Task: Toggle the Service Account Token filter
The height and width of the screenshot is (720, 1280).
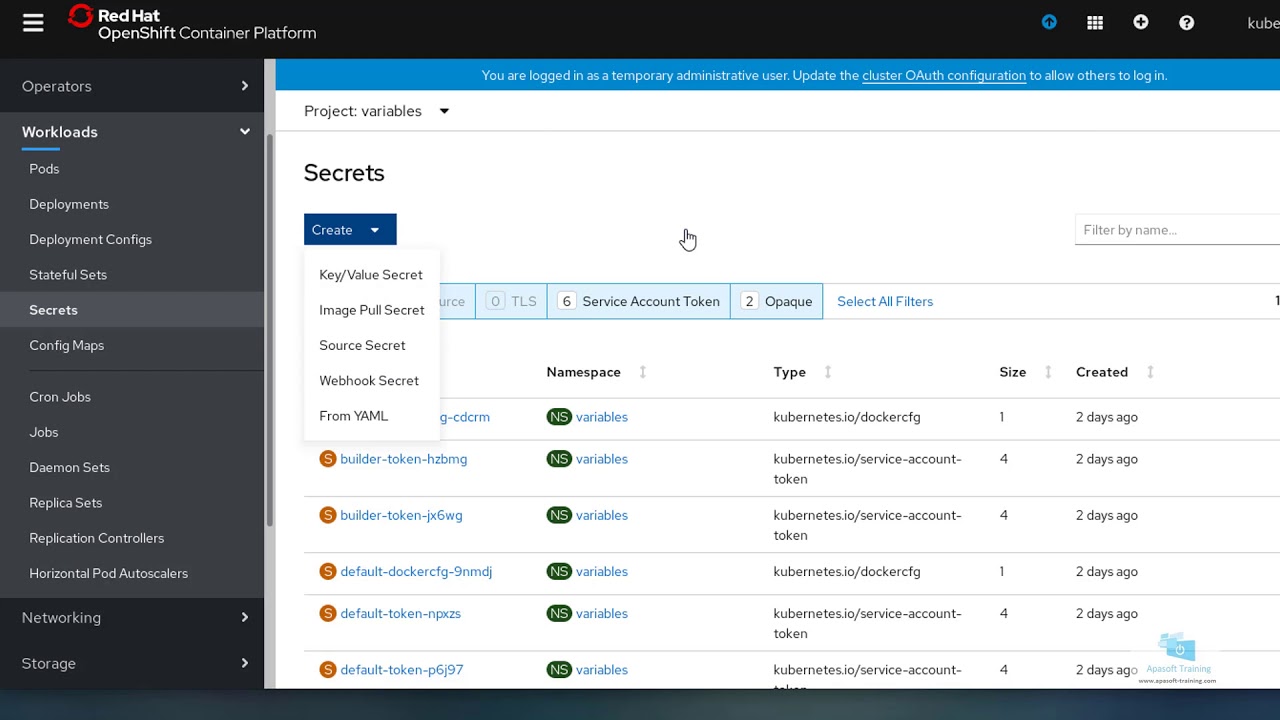Action: [x=638, y=301]
